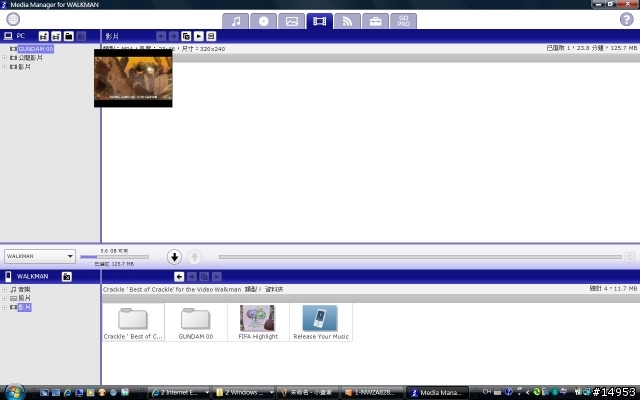This screenshot has height=400, width=640.
Task: Open the Windows Start orb
Action: point(15,392)
